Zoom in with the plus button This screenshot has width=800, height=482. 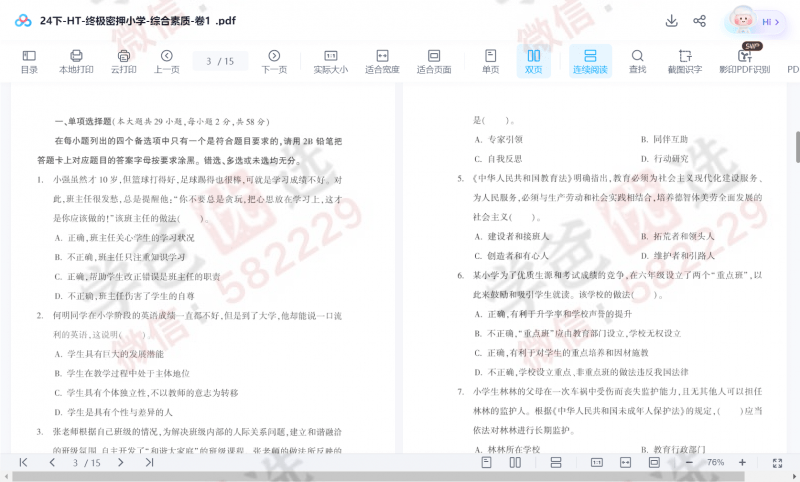coord(742,462)
